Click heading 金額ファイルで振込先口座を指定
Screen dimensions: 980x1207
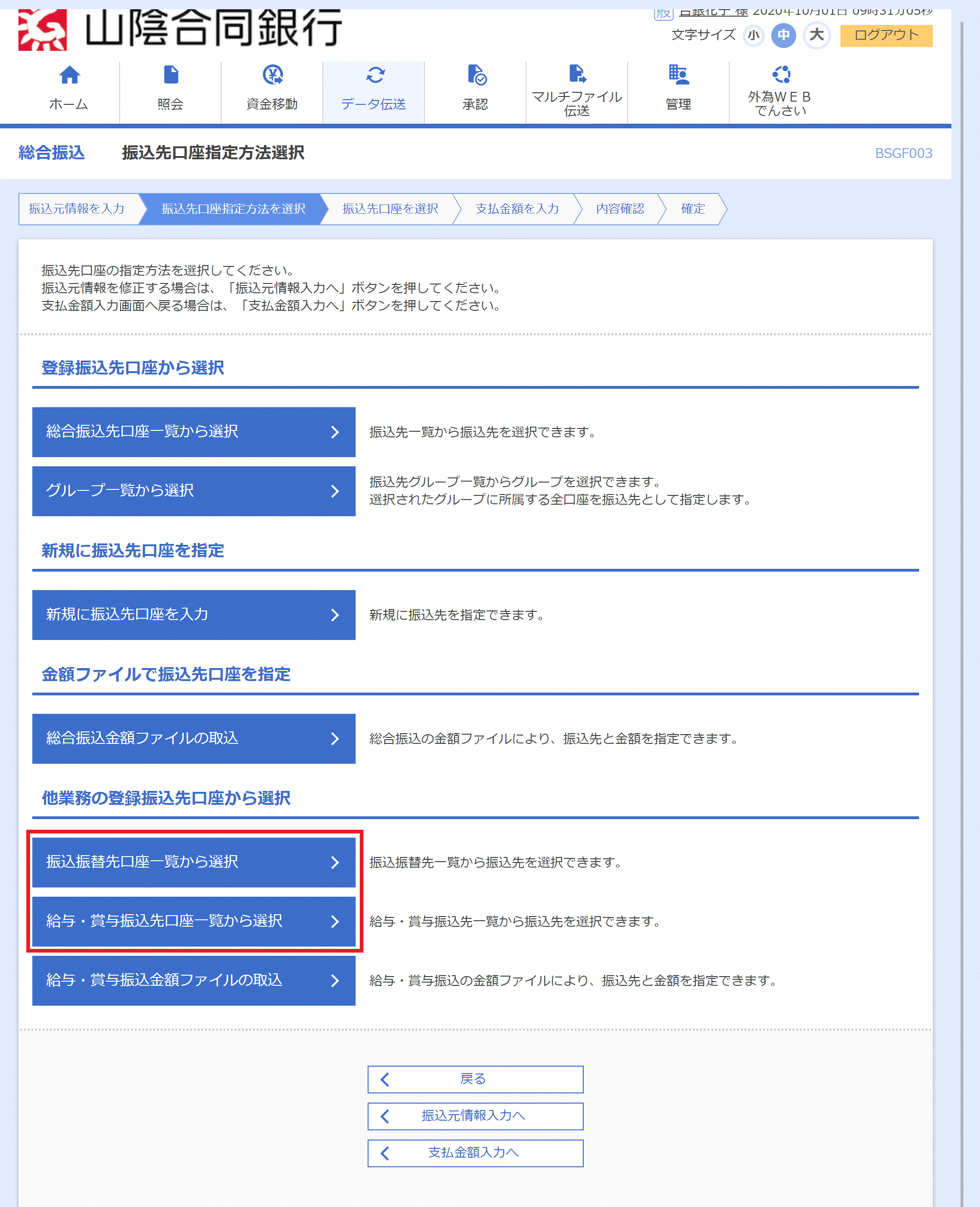pos(166,674)
